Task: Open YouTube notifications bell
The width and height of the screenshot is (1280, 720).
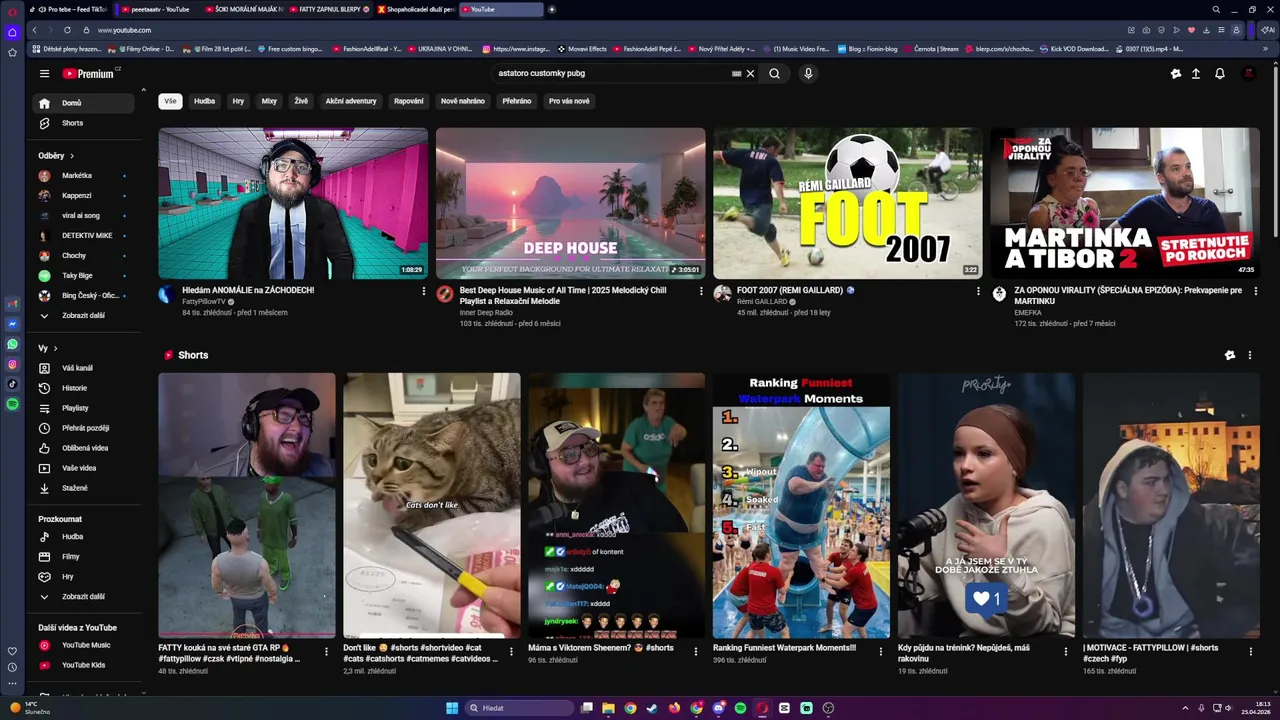Action: (x=1220, y=73)
